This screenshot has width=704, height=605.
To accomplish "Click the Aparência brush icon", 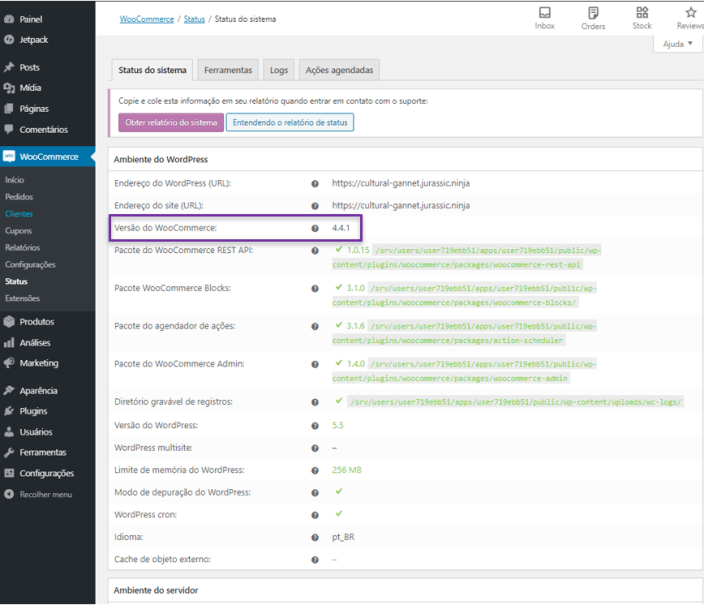I will click(x=9, y=391).
